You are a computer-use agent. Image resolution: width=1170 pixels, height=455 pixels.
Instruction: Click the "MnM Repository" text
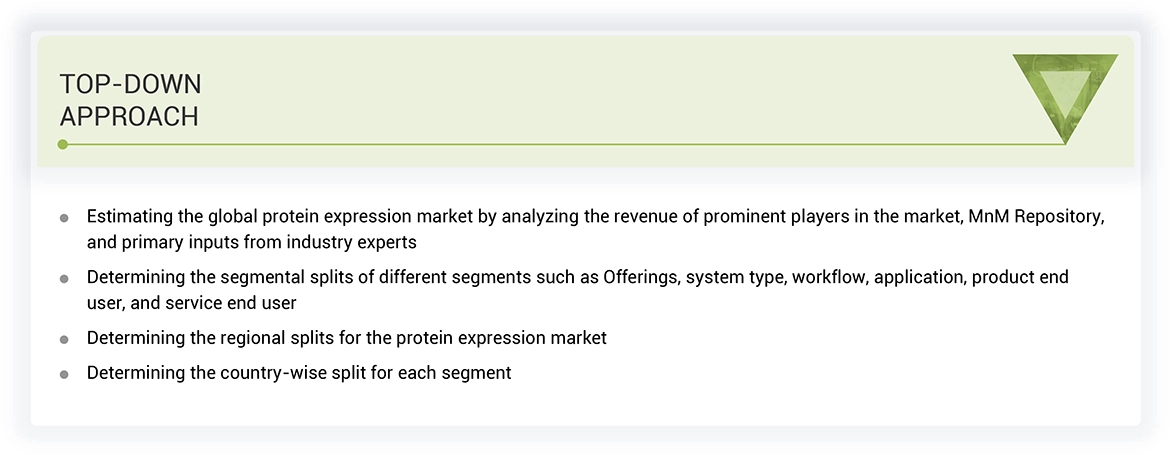point(1036,216)
